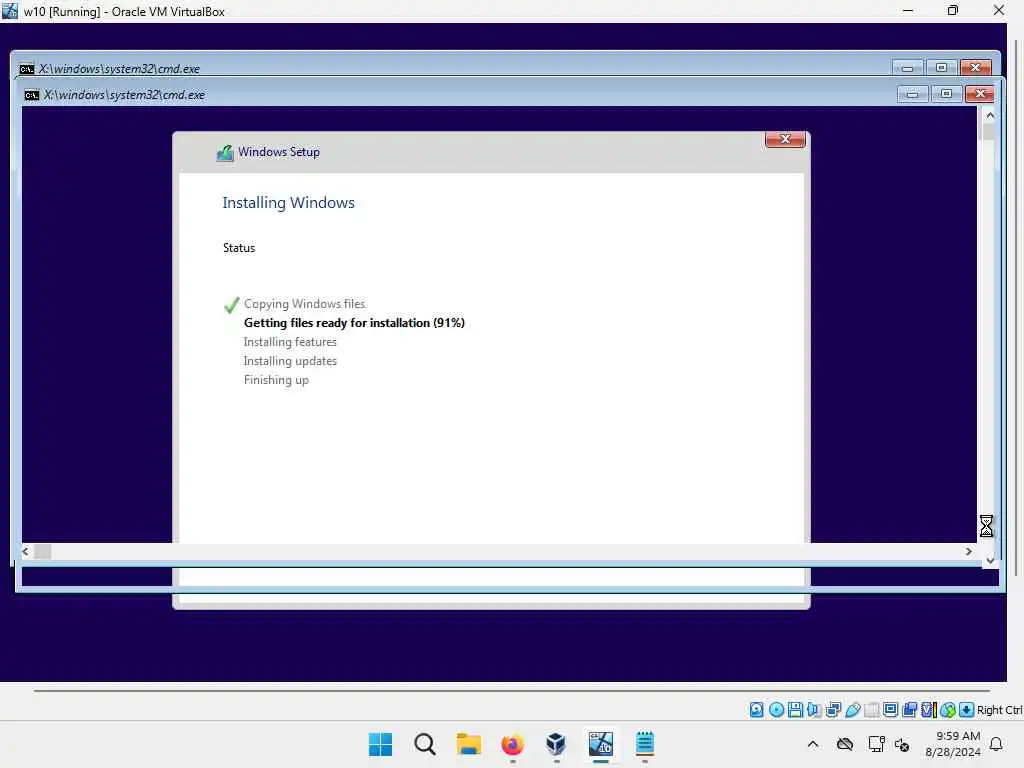Click 'Getting files ready for installation (91%)'
Screen dimensions: 1024x768
355,323
